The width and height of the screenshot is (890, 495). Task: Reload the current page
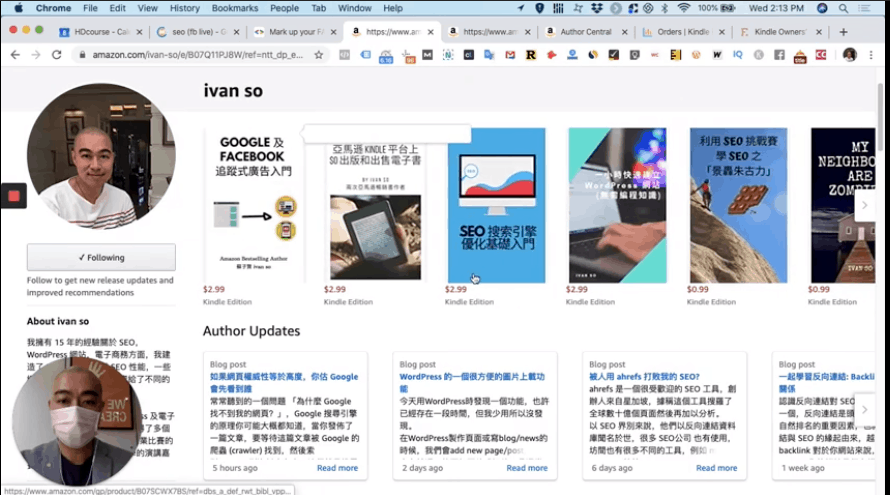pos(56,55)
